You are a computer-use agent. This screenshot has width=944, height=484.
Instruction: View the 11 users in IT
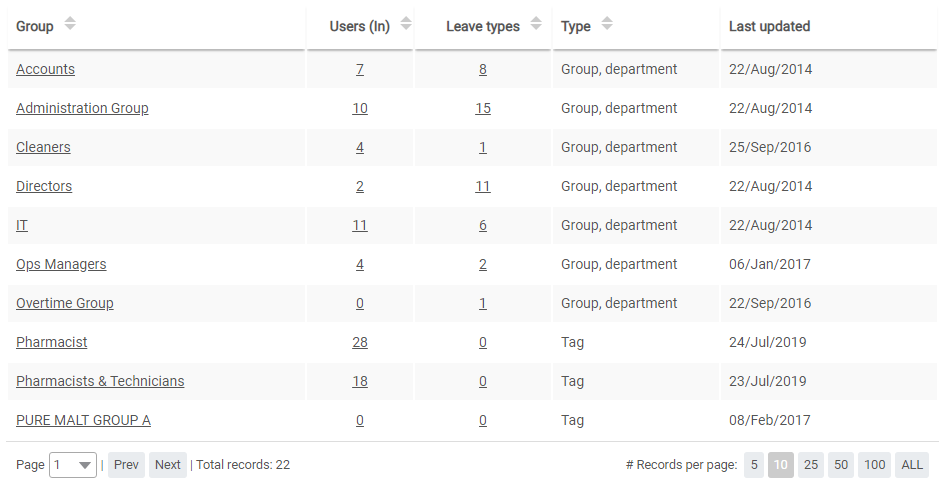tap(360, 225)
